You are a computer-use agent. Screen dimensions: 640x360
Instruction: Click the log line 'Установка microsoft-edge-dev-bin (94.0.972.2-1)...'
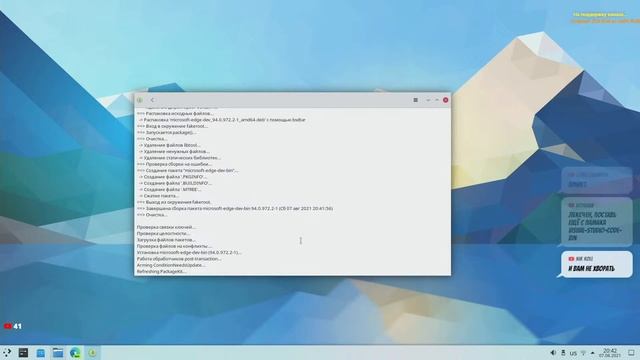tap(189, 253)
